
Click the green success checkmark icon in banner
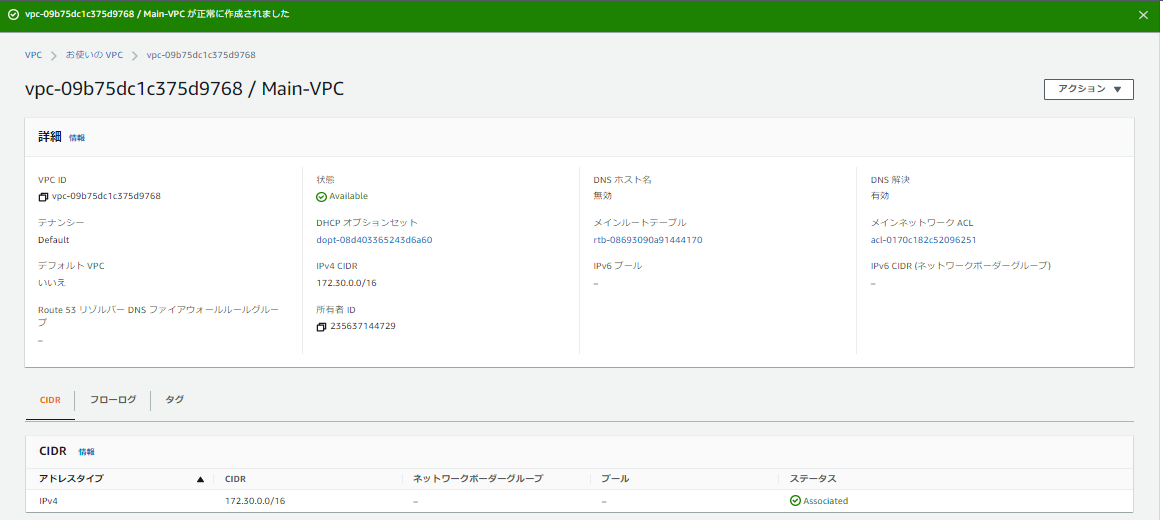(13, 15)
